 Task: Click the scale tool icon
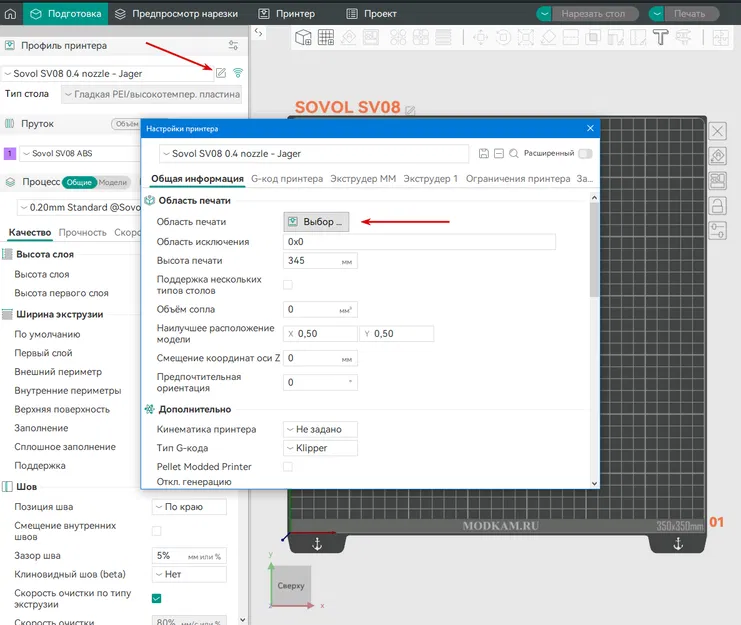point(526,37)
